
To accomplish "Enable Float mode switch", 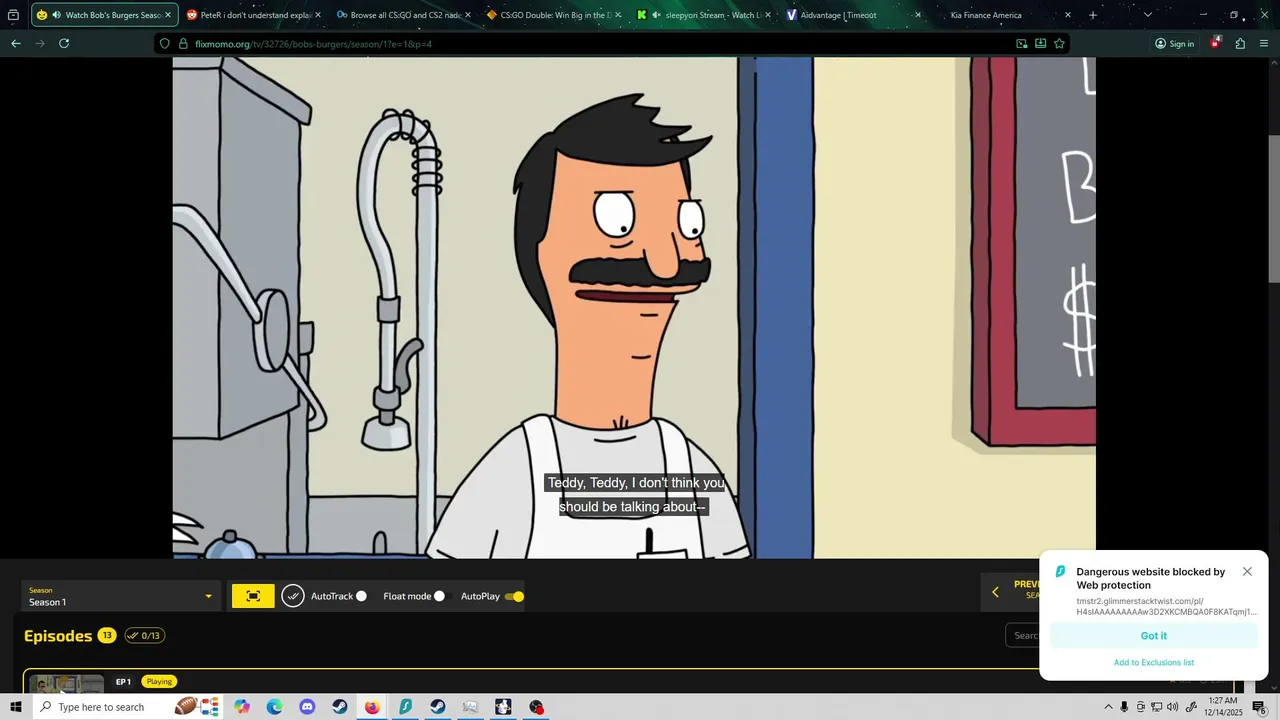I will pos(439,596).
